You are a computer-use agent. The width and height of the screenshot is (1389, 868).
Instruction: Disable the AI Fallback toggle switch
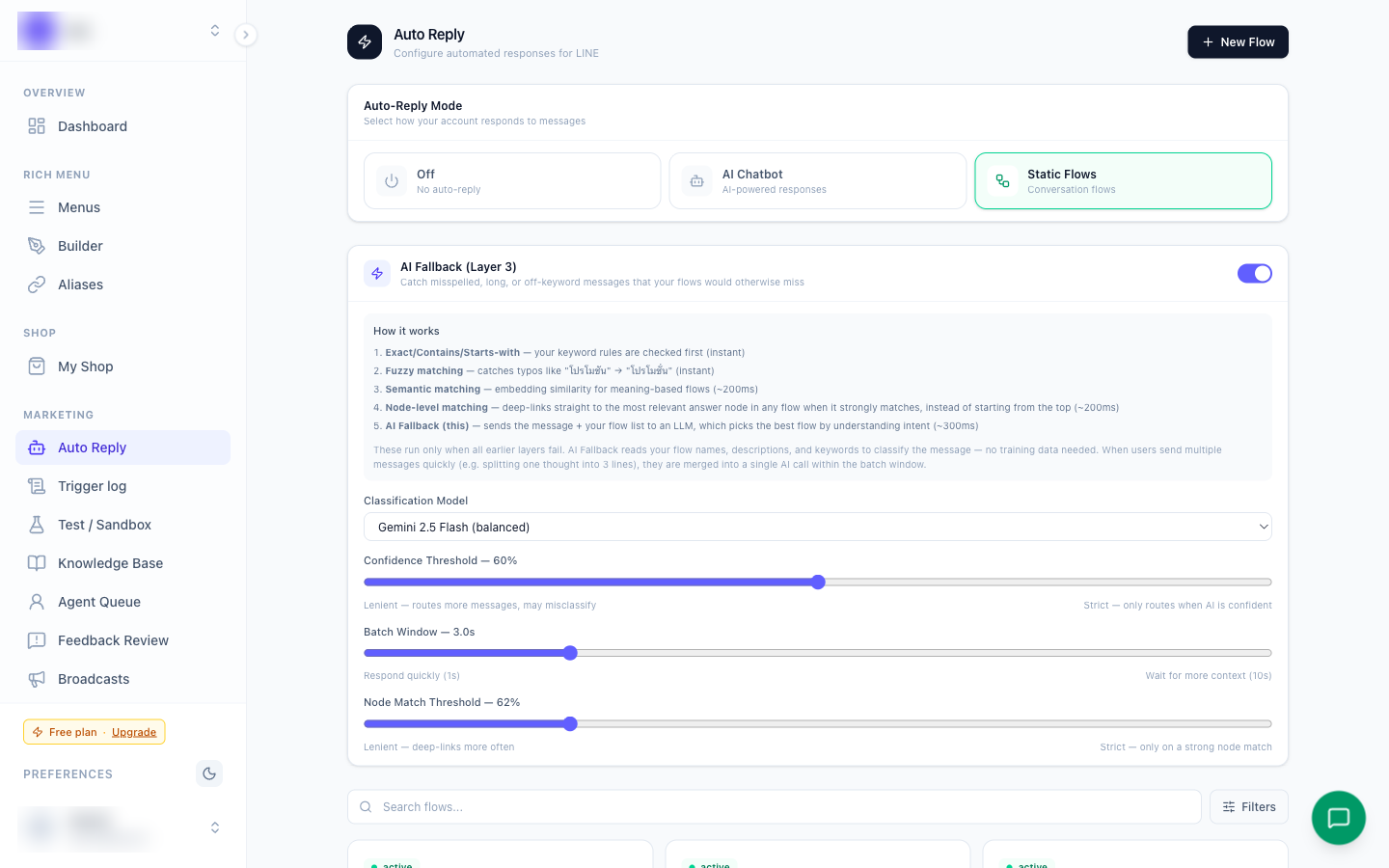pos(1255,274)
